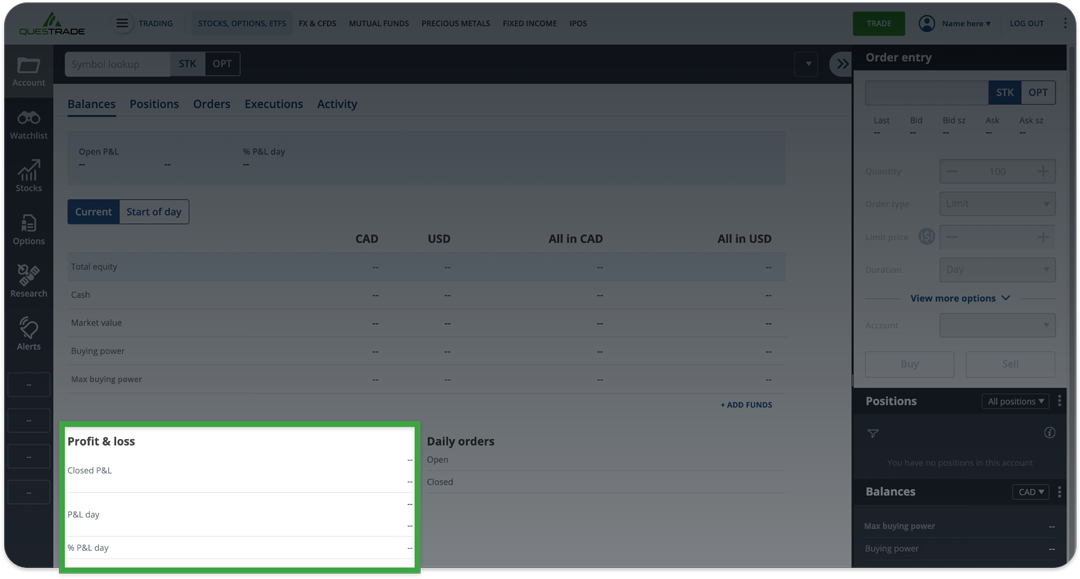
Task: Open the Options sidebar icon
Action: point(28,229)
